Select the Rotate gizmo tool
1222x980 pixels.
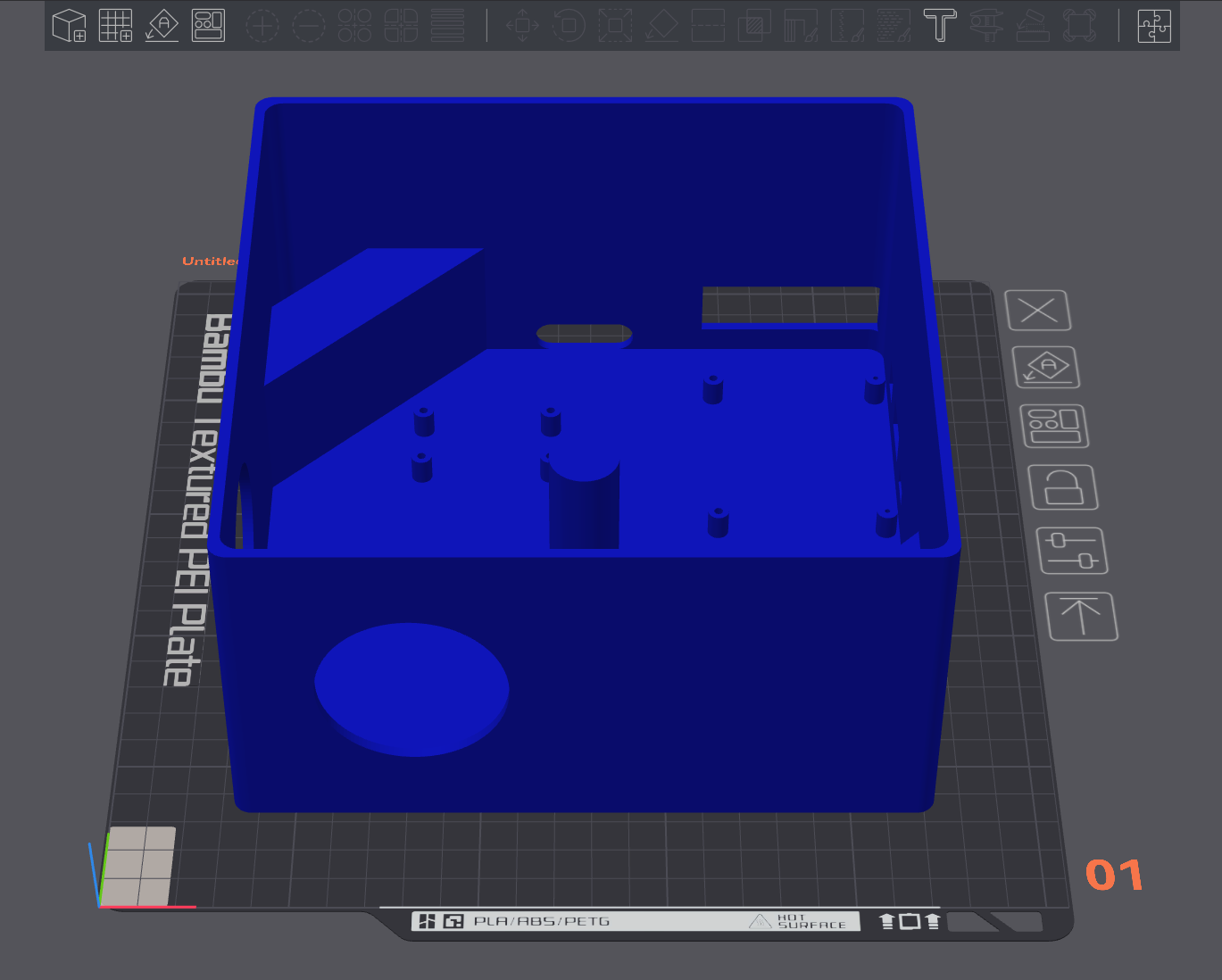click(x=569, y=26)
